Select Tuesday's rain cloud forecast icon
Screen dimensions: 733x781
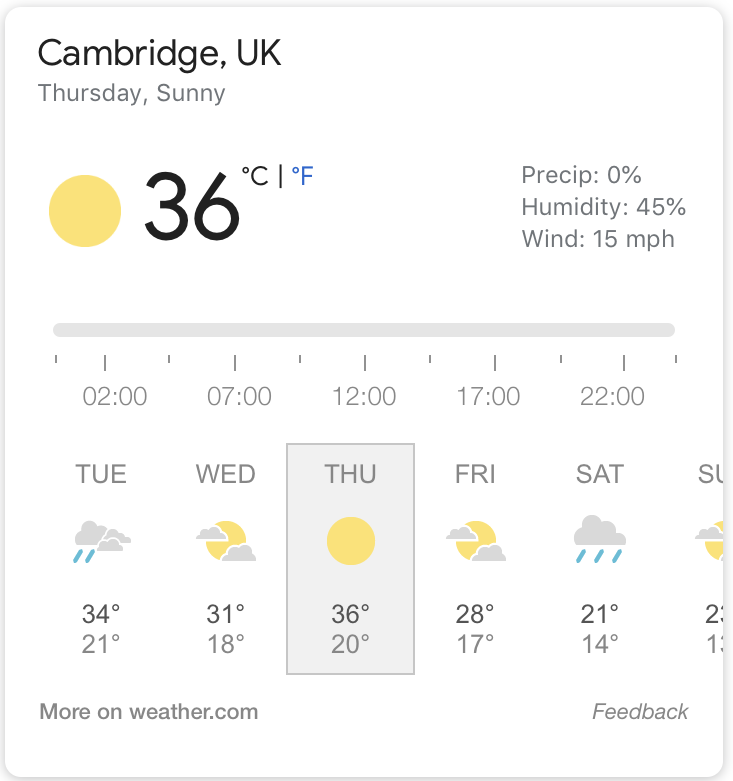(102, 541)
